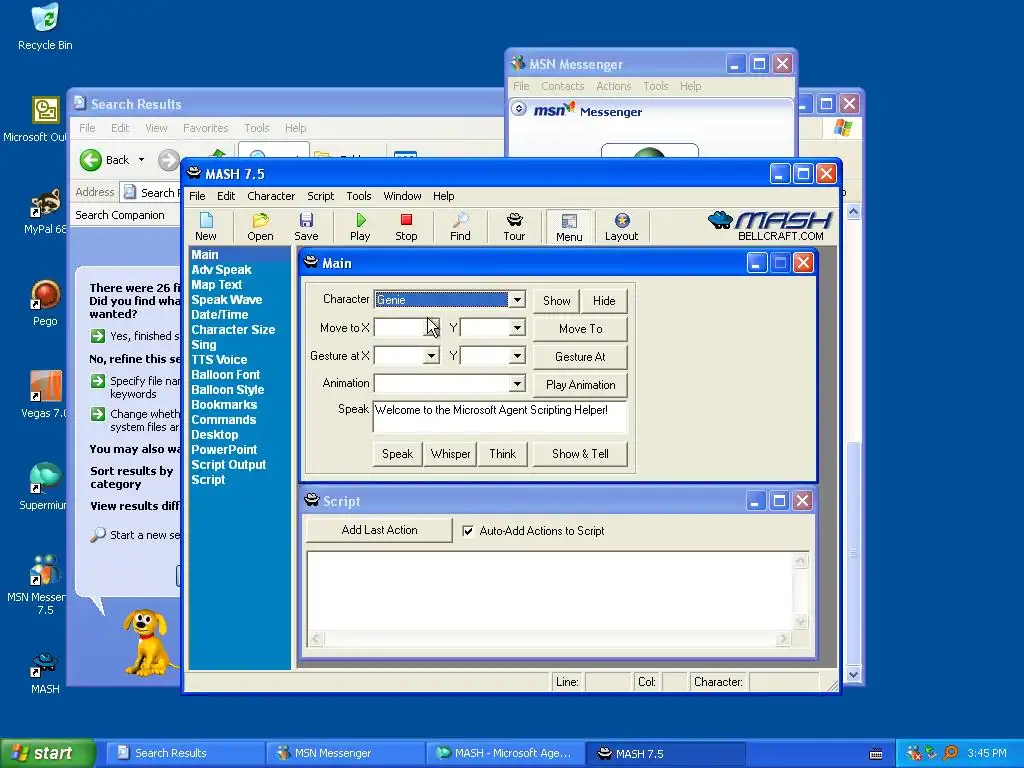1024x768 pixels.
Task: Open the File menu in MASH
Action: tap(197, 196)
